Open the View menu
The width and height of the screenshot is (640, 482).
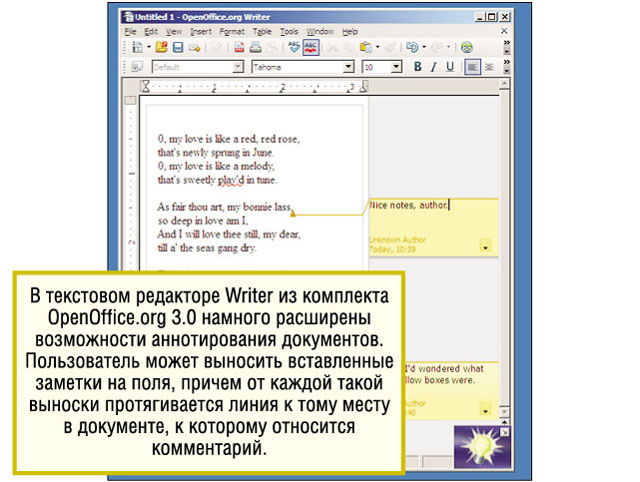coord(174,32)
